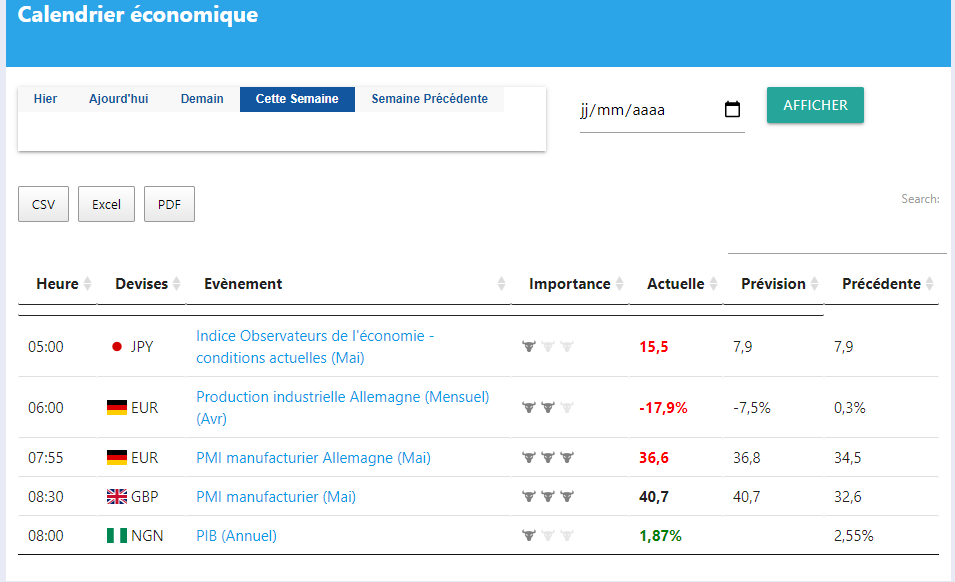Open the calendar date picker icon
This screenshot has height=582, width=955.
[732, 110]
